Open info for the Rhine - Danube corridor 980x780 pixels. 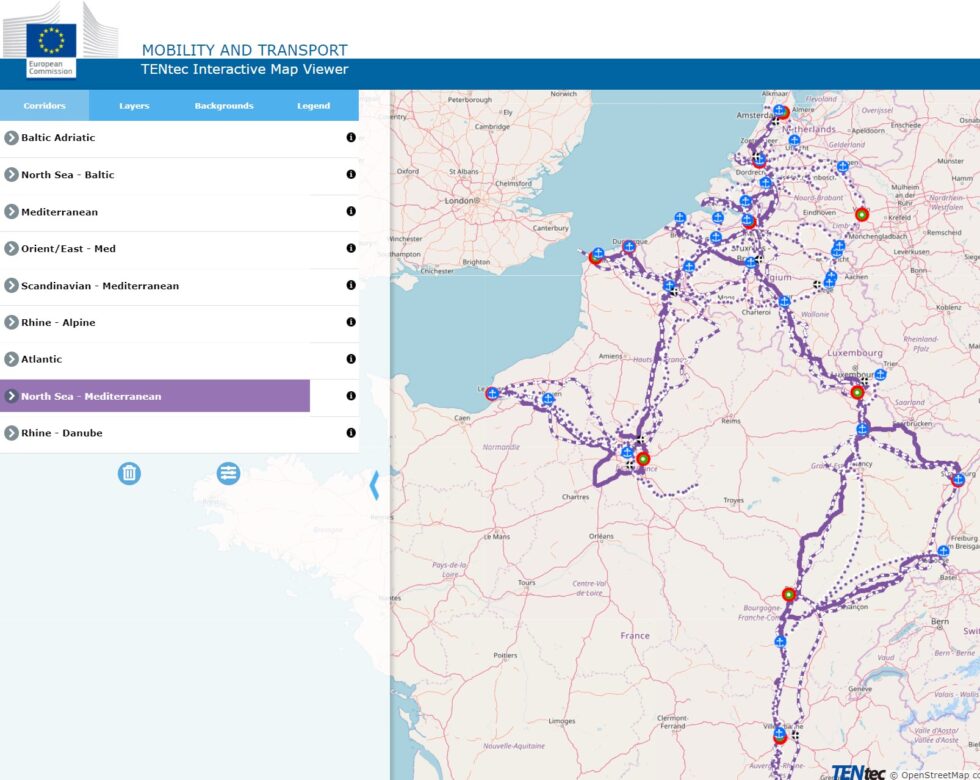point(350,433)
